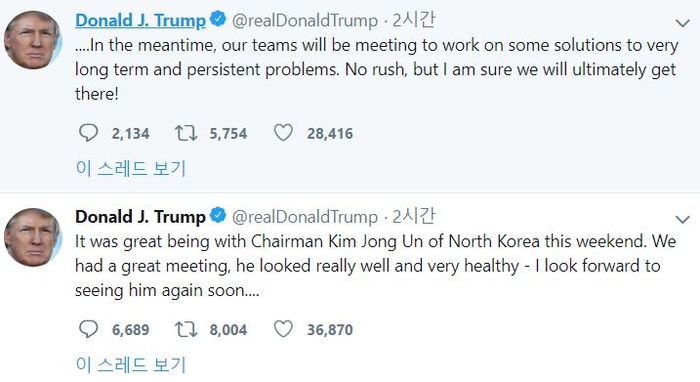Open '이 스레드 보기' link under first tweet
Viewport: 700px width, 382px height.
tap(130, 169)
